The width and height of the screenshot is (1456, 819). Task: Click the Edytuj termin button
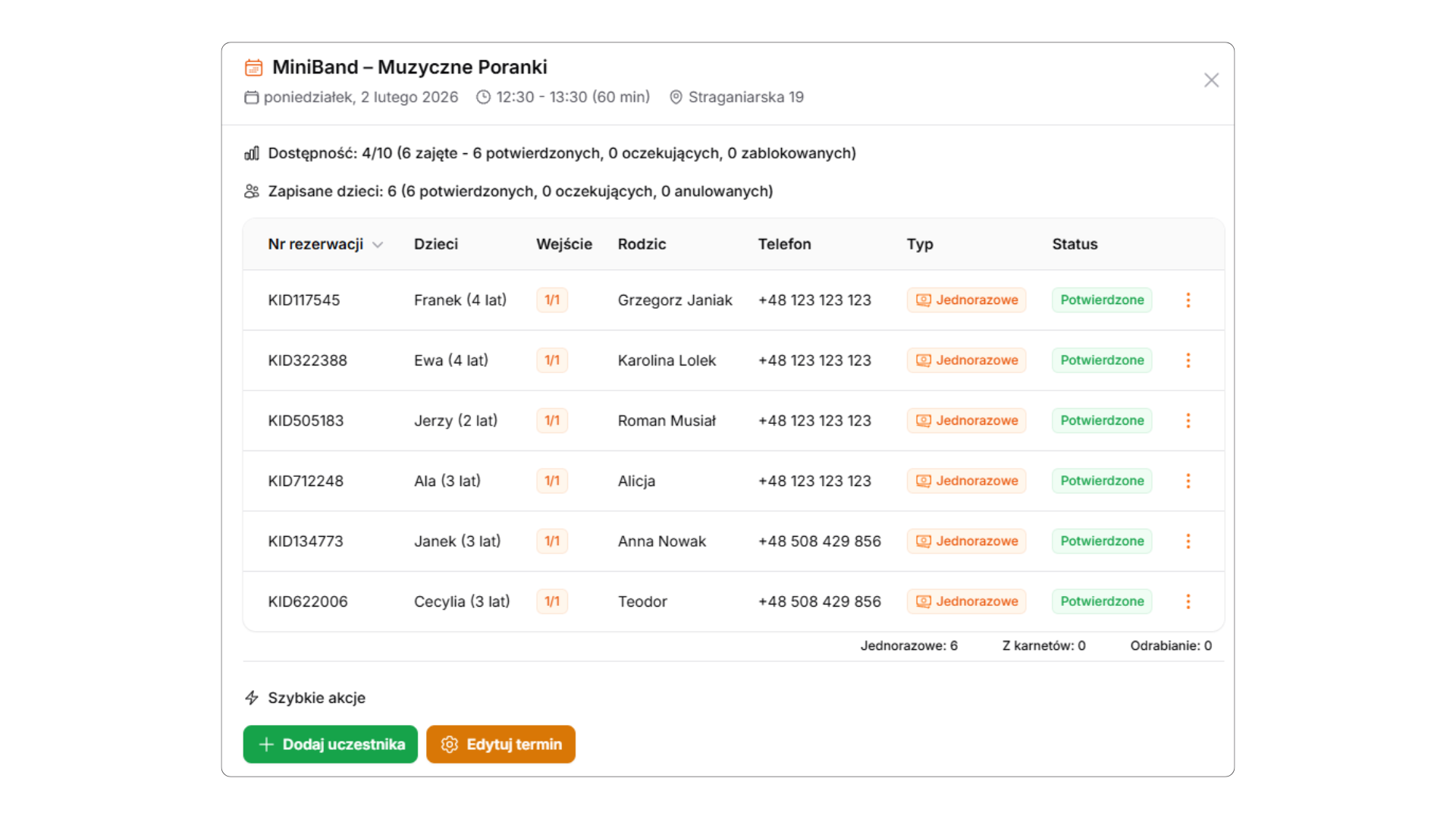500,744
